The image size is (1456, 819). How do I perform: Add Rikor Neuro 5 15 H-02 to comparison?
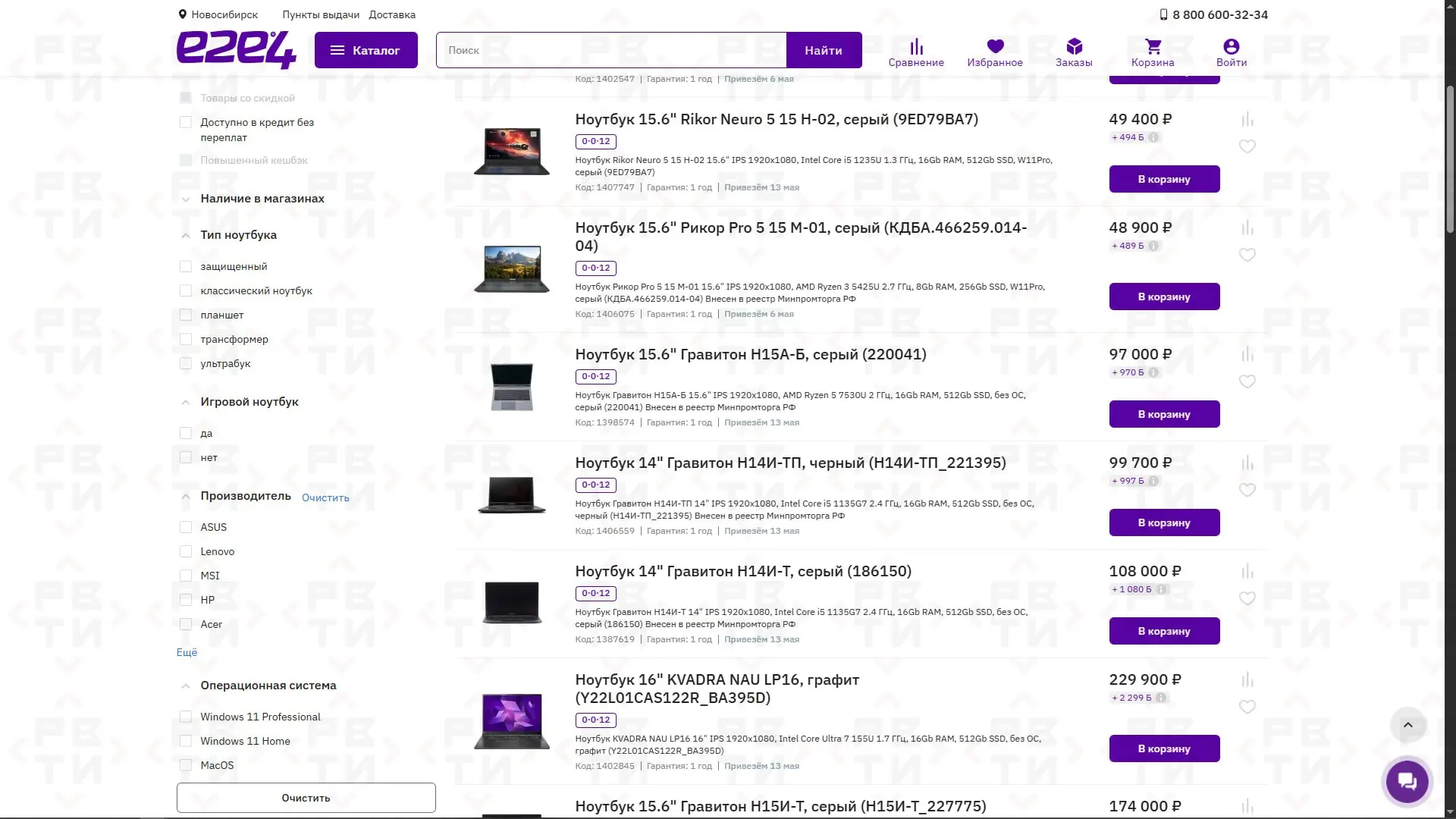(1247, 119)
